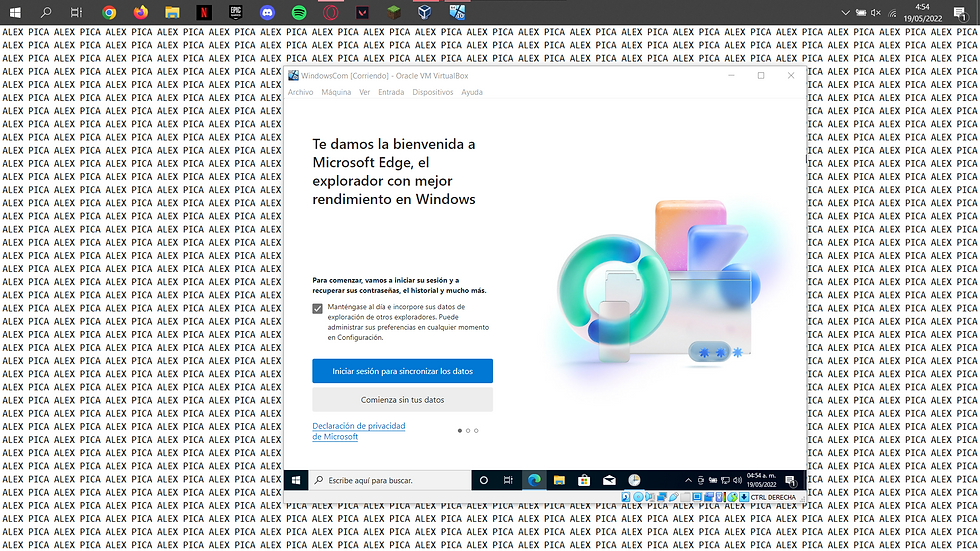Screen dimensions: 980x551
Task: Select second welcome page dot
Action: (x=468, y=430)
